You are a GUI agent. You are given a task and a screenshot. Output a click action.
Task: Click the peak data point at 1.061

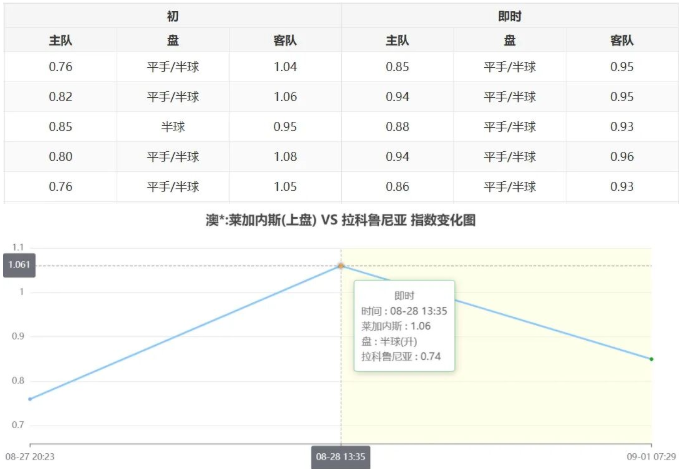coord(341,265)
